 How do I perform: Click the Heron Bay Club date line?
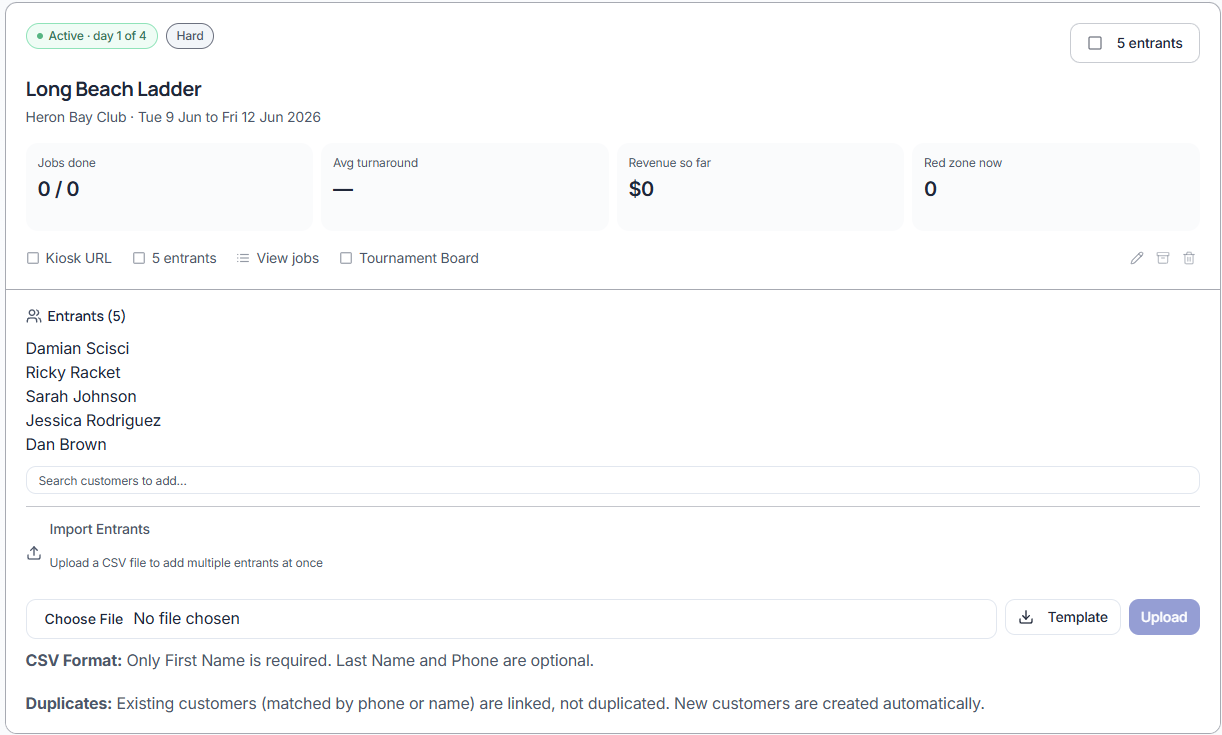(173, 117)
